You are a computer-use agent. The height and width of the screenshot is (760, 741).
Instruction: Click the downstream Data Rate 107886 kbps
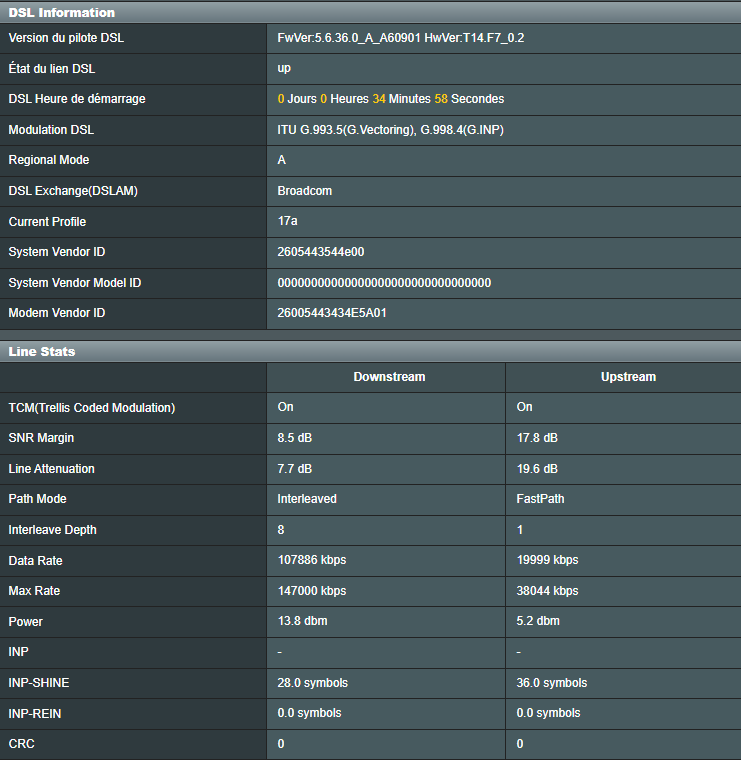311,560
